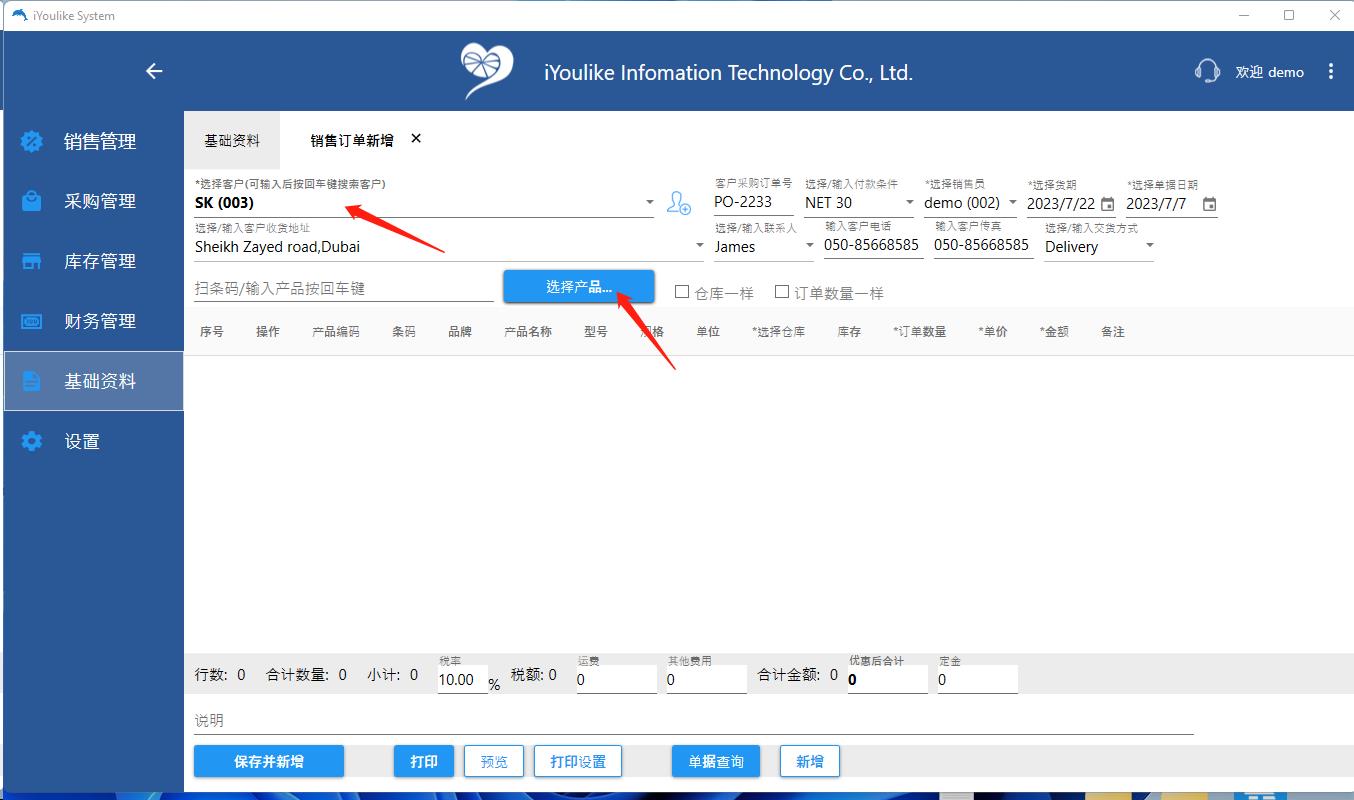This screenshot has height=800, width=1354.
Task: Click the finance management money icon
Action: click(x=32, y=321)
